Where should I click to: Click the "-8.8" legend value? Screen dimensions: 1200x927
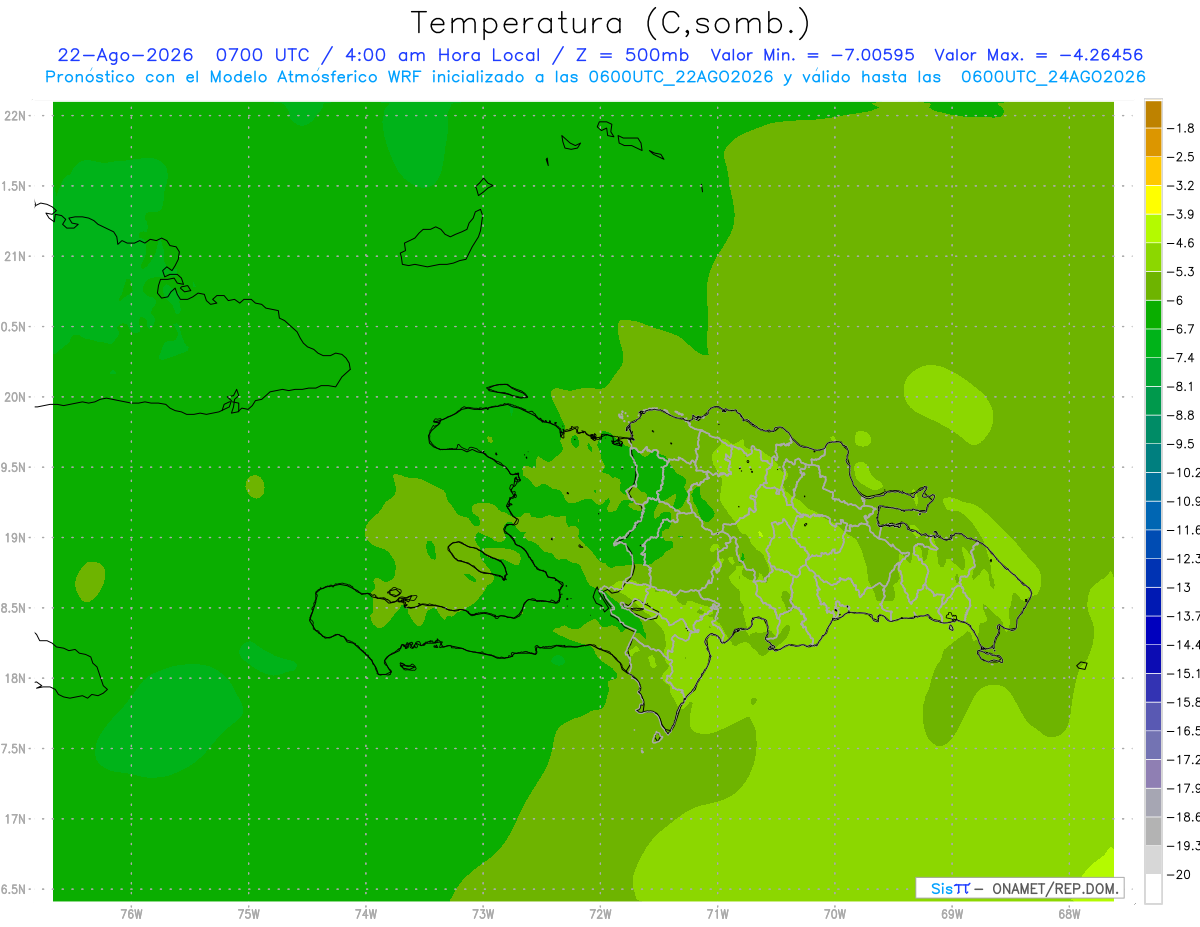[1183, 415]
